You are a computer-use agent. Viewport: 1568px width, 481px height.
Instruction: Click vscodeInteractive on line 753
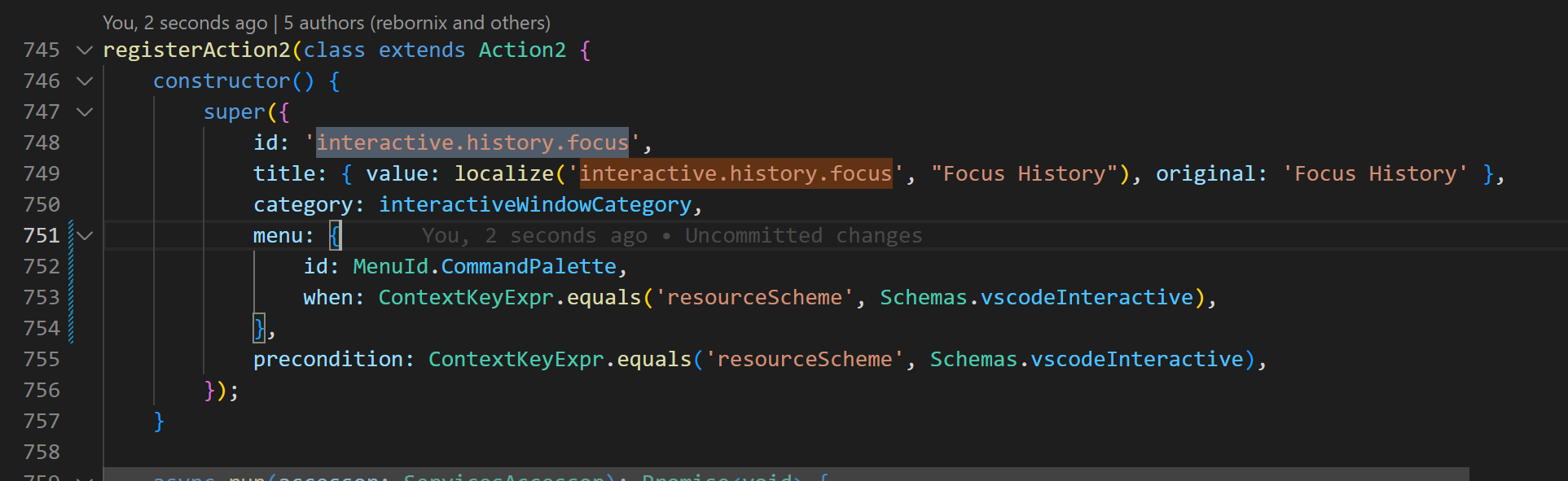(x=1087, y=298)
